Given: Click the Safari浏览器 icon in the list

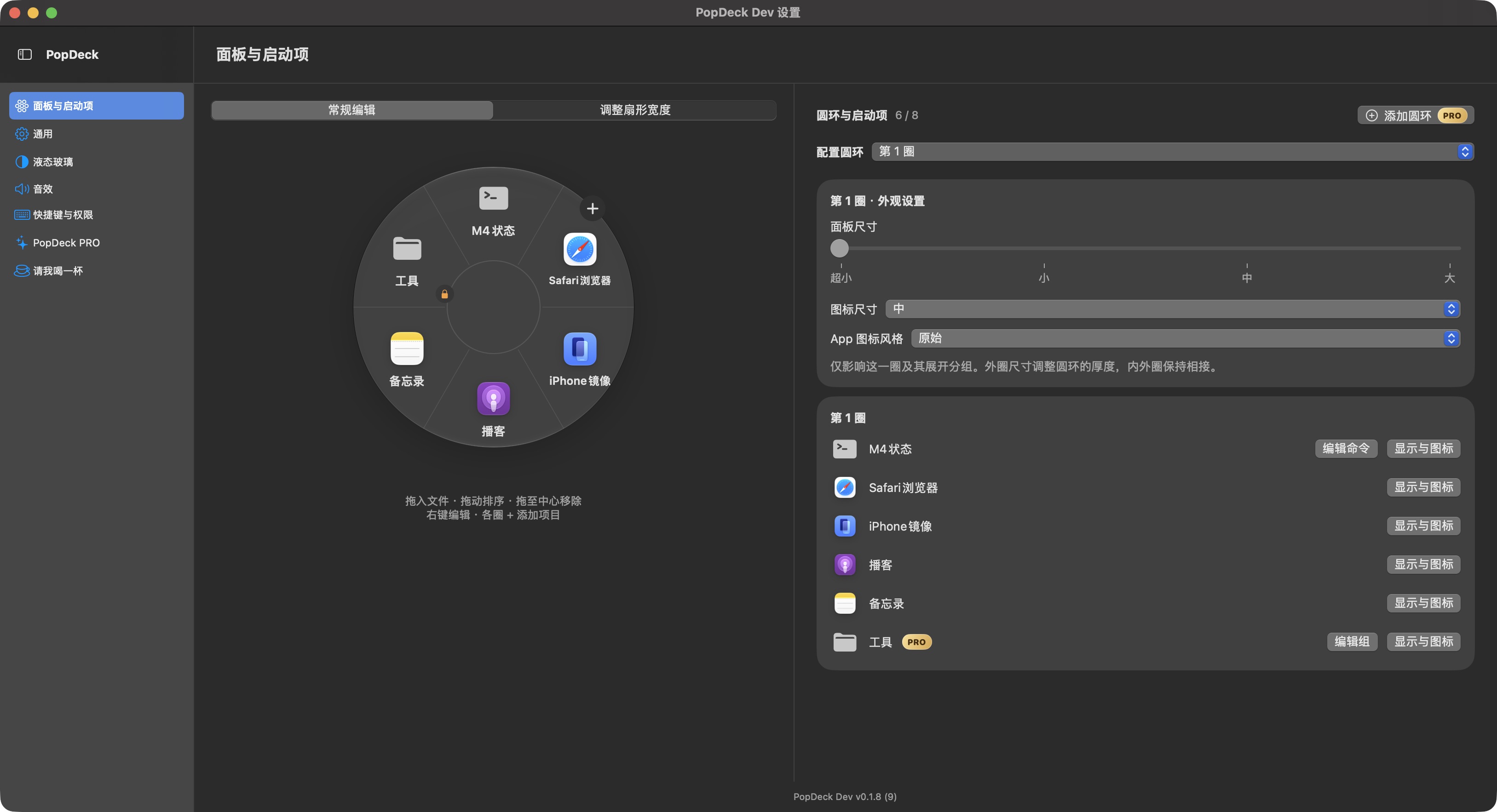Looking at the screenshot, I should pos(845,487).
